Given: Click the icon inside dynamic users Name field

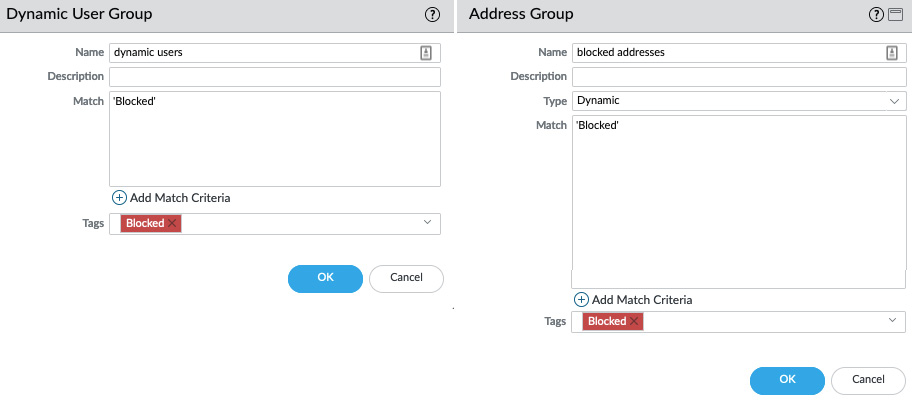Looking at the screenshot, I should click(426, 53).
